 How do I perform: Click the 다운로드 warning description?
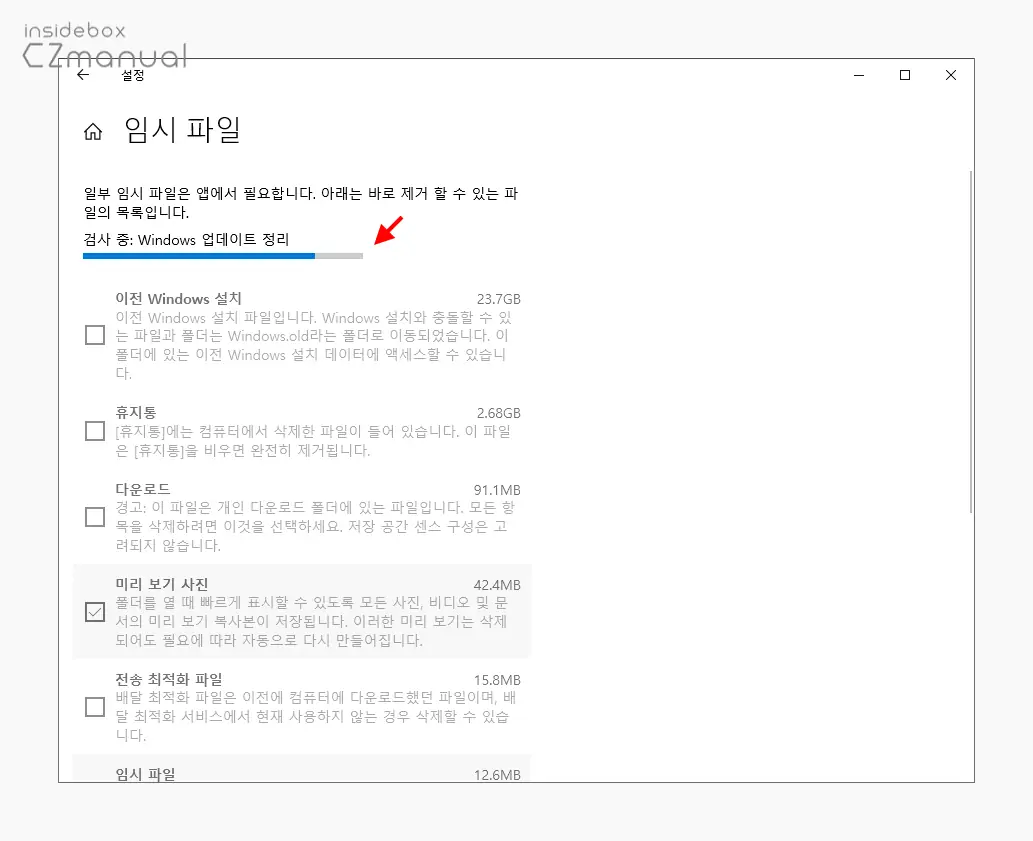coord(315,526)
